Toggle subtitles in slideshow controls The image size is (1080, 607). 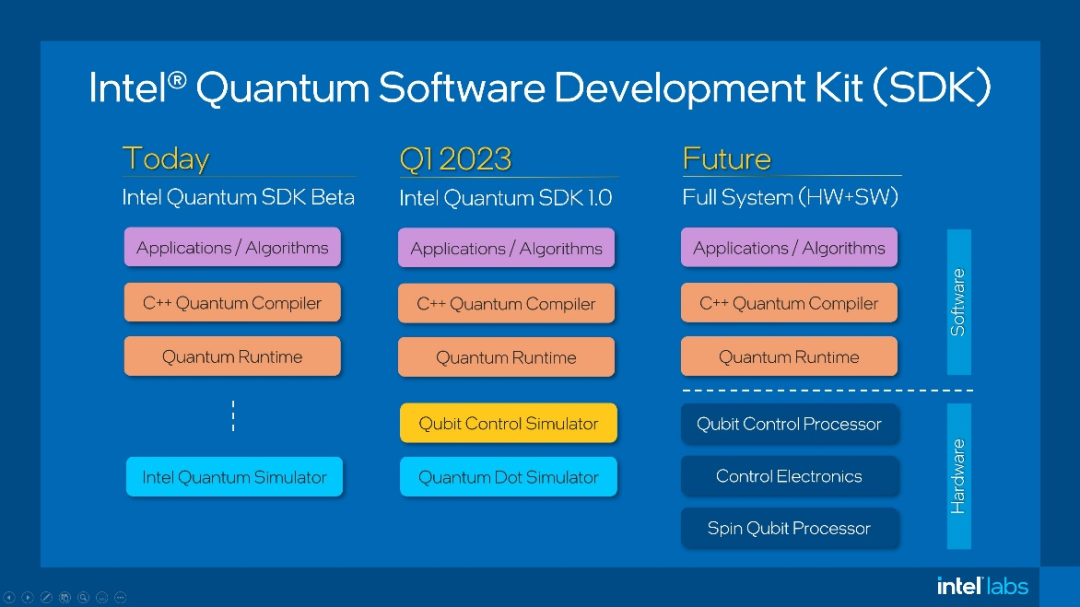102,597
